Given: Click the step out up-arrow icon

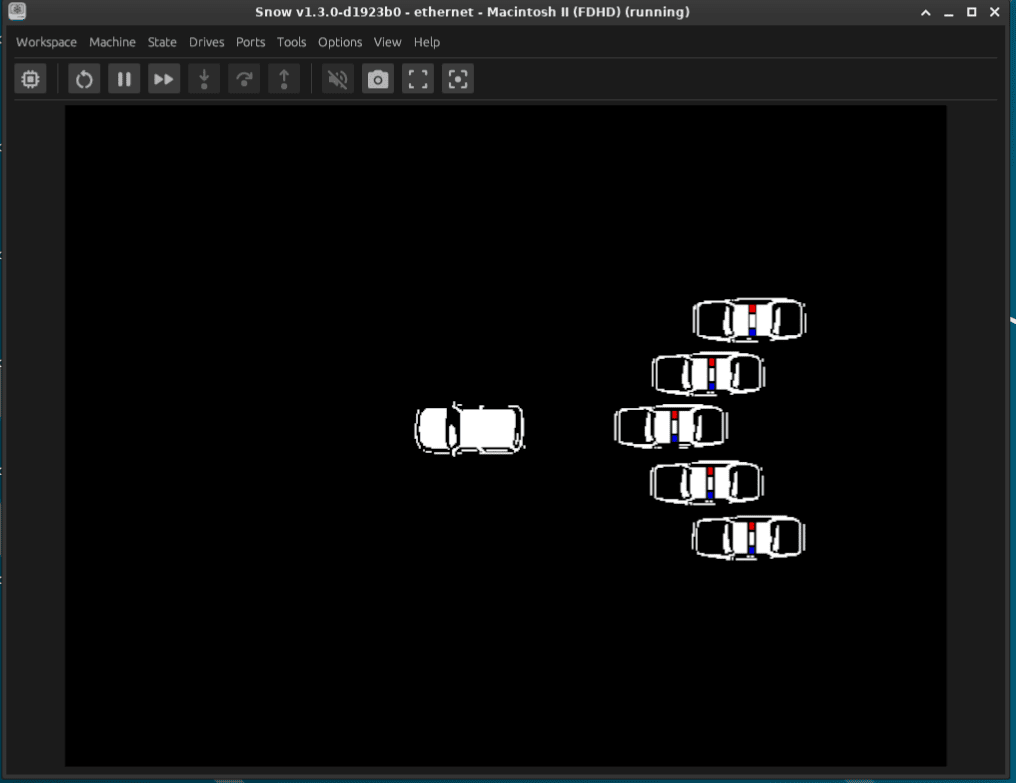Looking at the screenshot, I should coord(284,79).
